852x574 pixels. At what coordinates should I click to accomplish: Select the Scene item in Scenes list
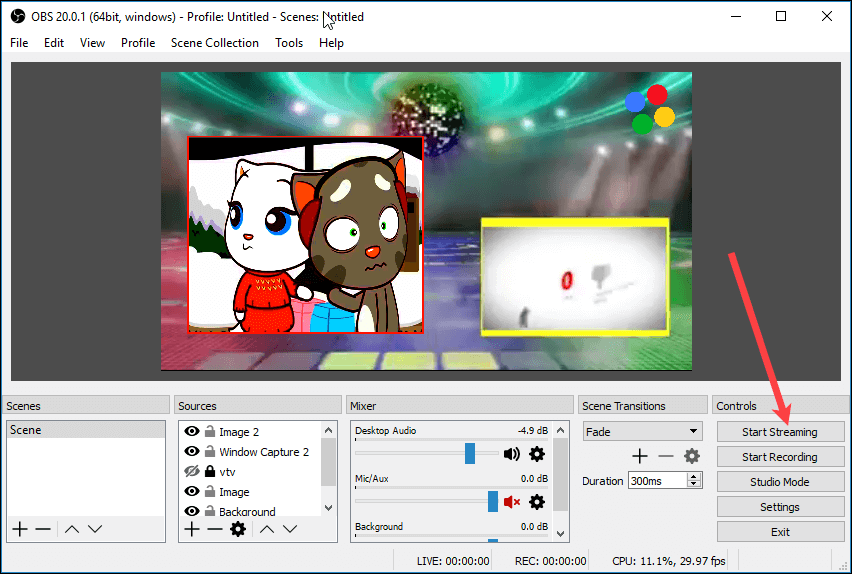pos(86,429)
